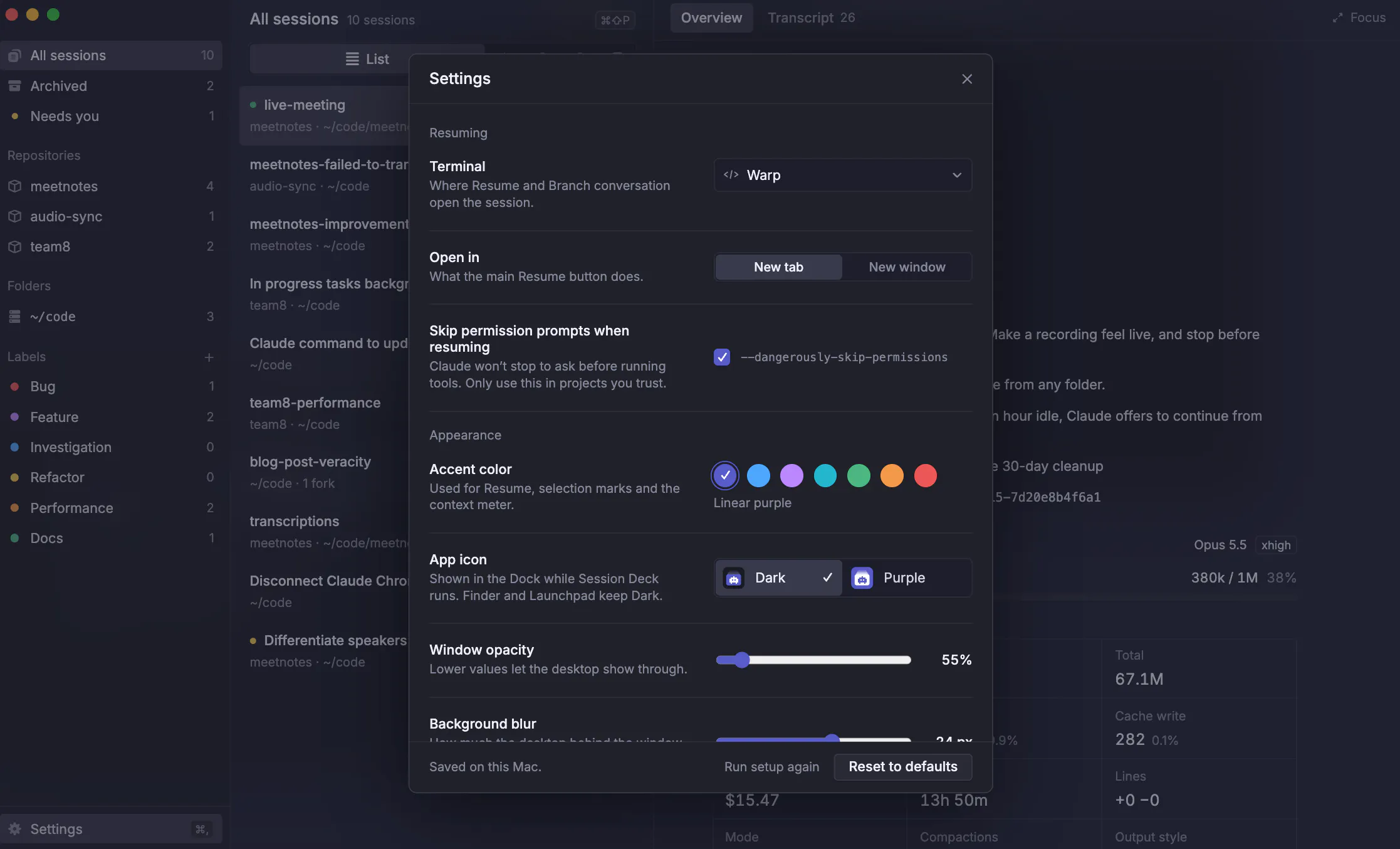1400x849 pixels.
Task: Open Needs you in sidebar
Action: [111, 116]
